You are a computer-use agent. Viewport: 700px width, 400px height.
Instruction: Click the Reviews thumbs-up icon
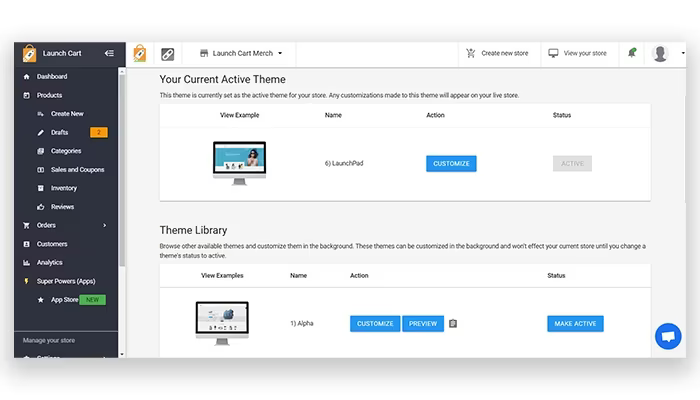pyautogui.click(x=41, y=207)
